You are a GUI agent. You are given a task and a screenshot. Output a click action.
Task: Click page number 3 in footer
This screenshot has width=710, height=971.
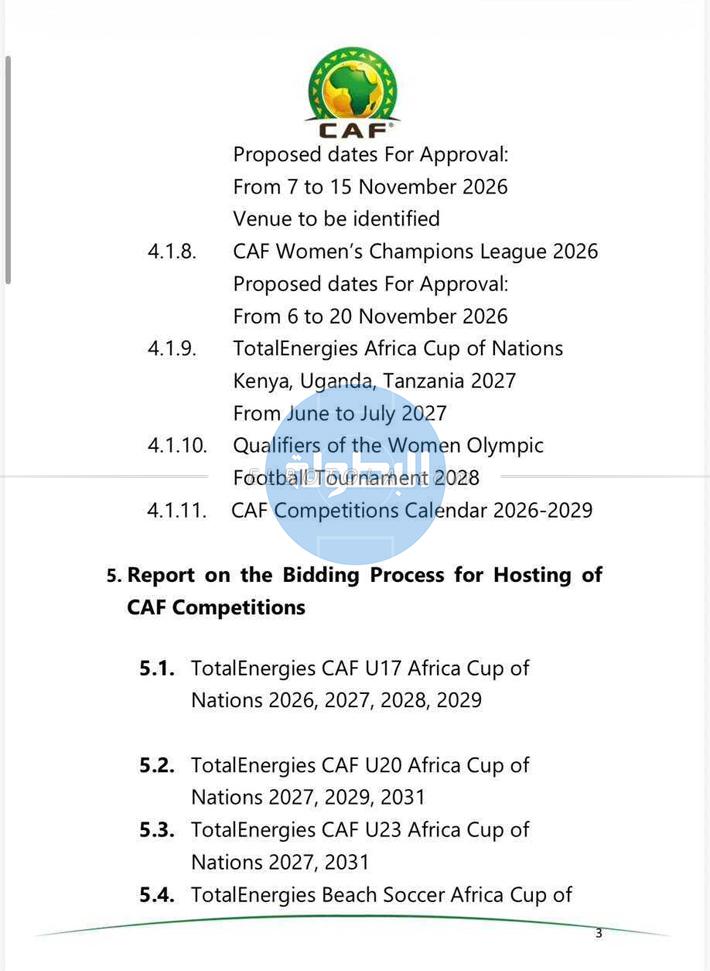599,933
